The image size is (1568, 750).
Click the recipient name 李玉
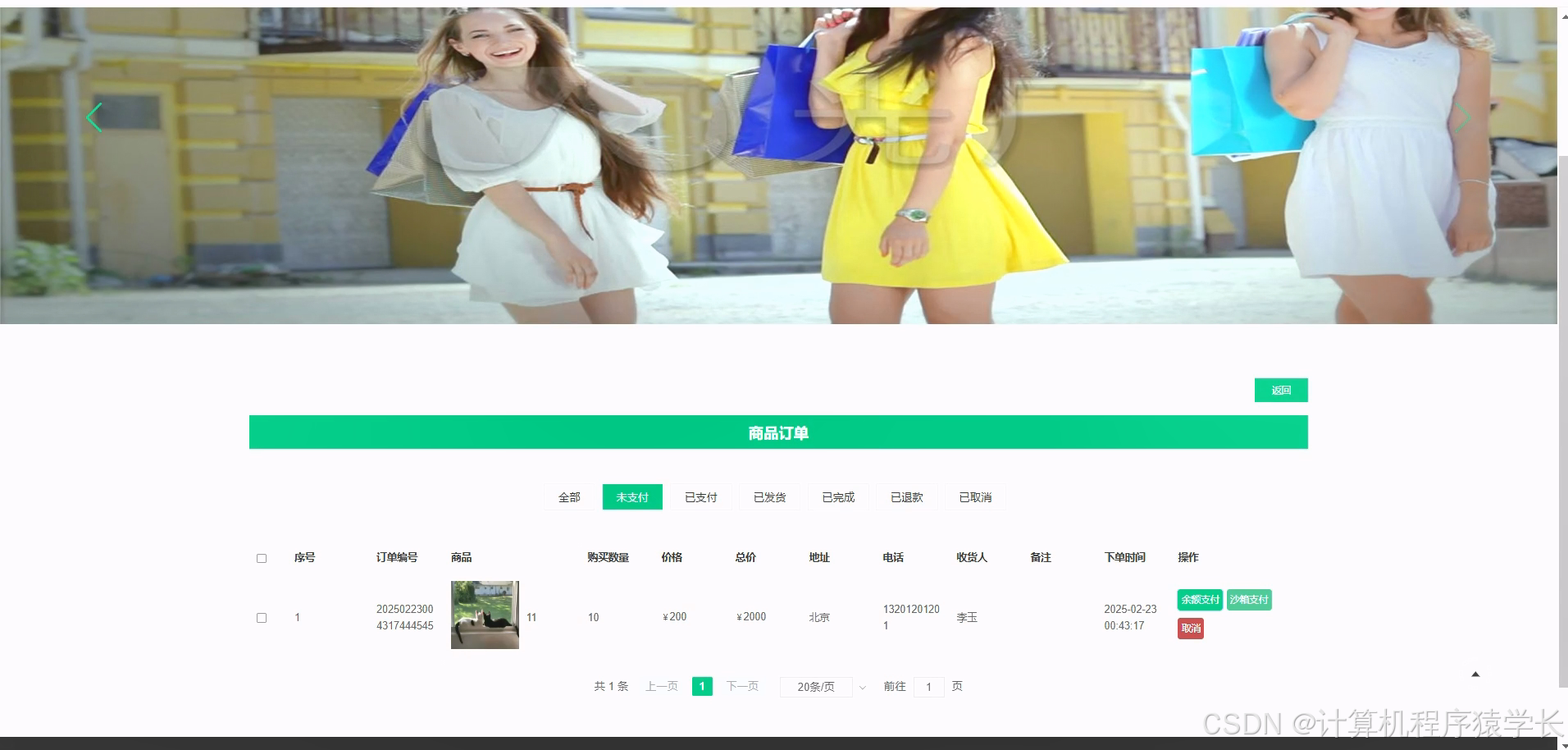[967, 617]
